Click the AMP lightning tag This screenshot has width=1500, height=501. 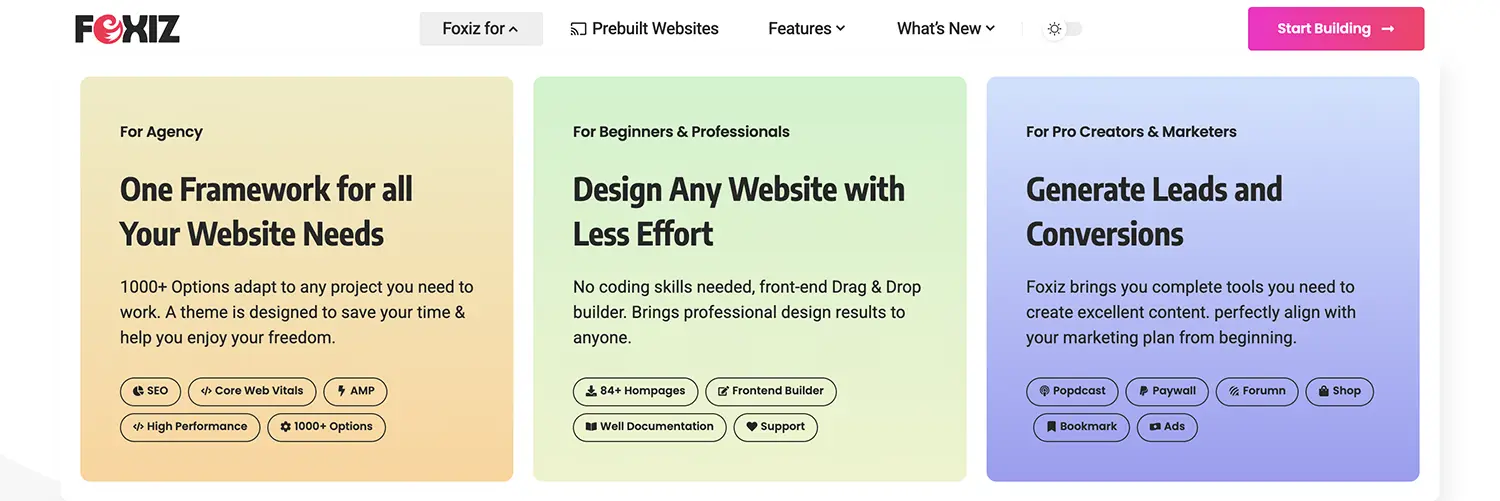click(356, 391)
